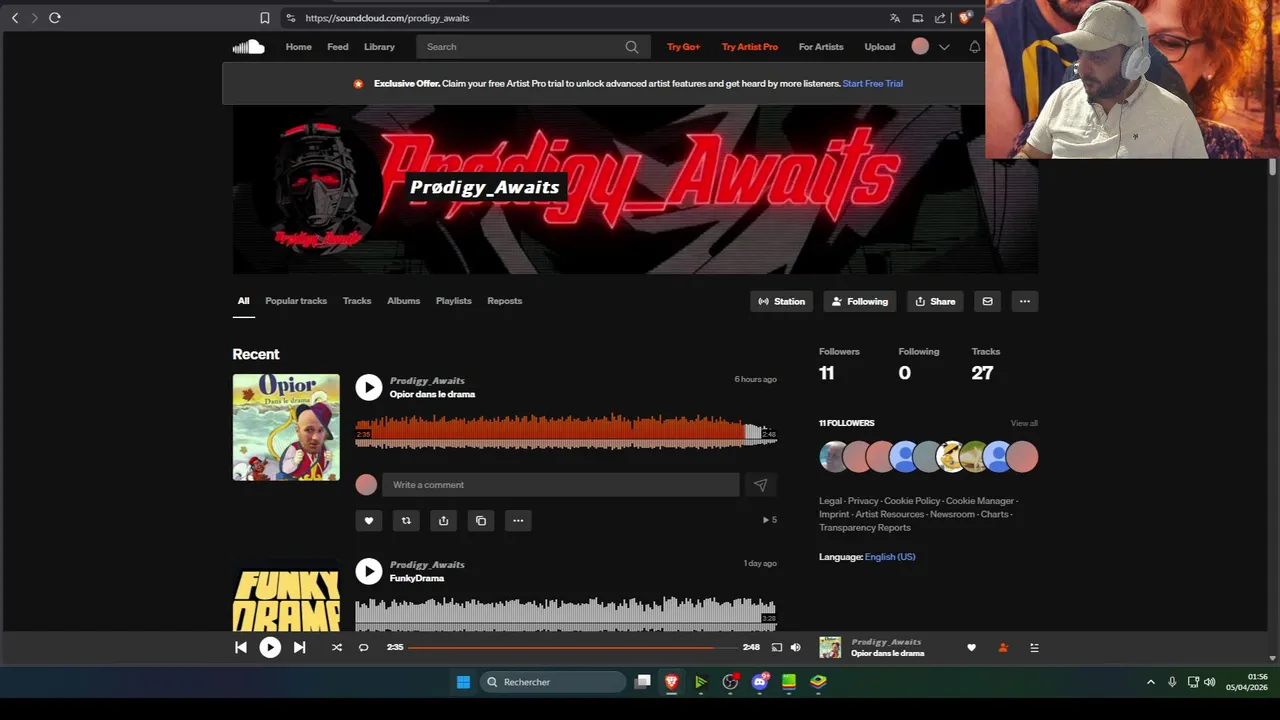
Task: Open the three-dots menu beside Share
Action: (1024, 301)
